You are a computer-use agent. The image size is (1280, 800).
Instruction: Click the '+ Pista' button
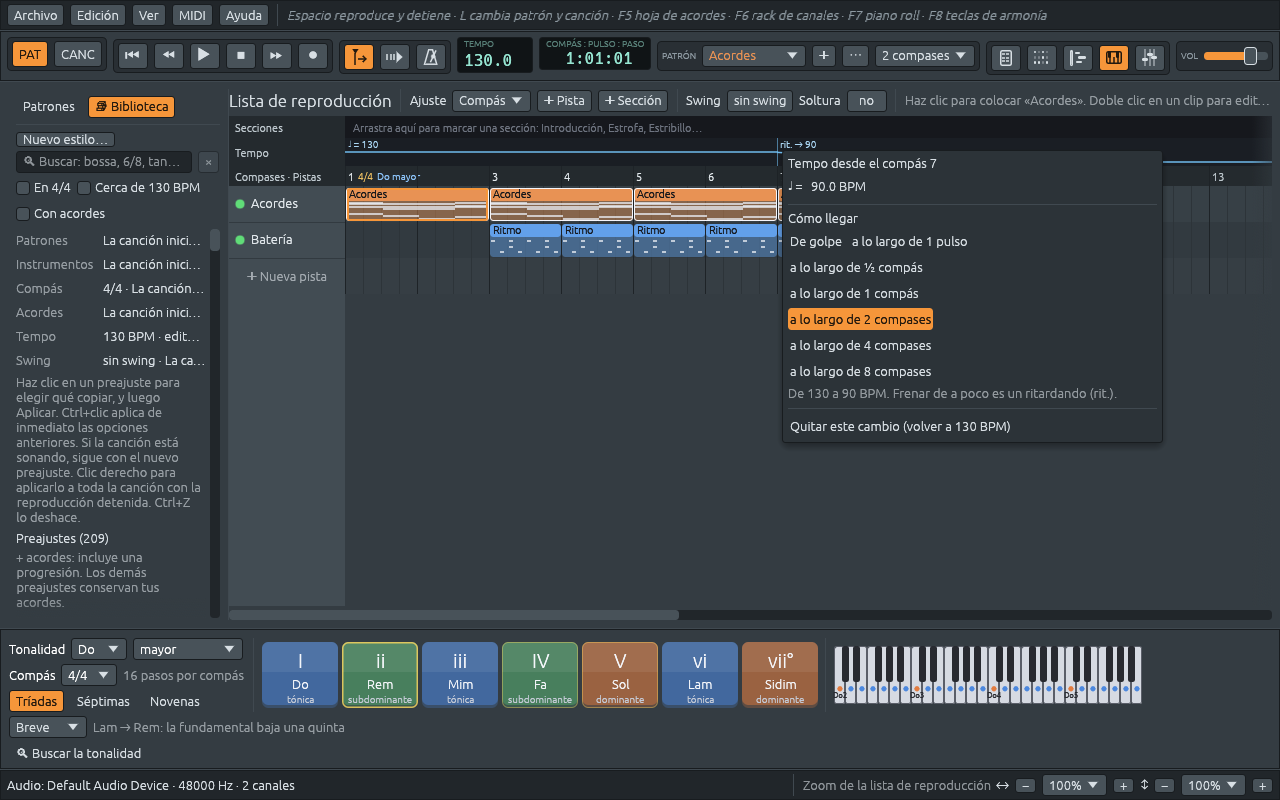click(564, 101)
